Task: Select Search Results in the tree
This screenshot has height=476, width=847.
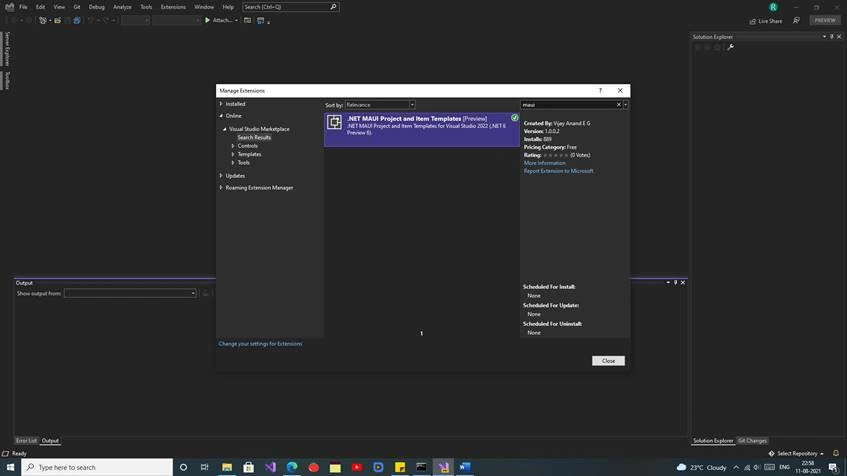Action: coord(254,138)
